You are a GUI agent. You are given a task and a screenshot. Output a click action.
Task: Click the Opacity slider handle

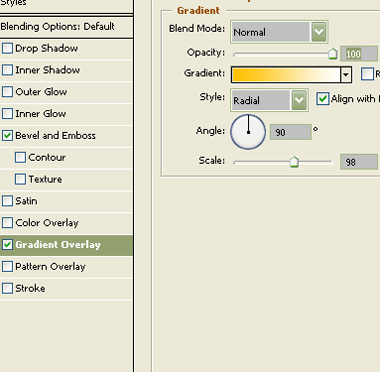click(333, 54)
